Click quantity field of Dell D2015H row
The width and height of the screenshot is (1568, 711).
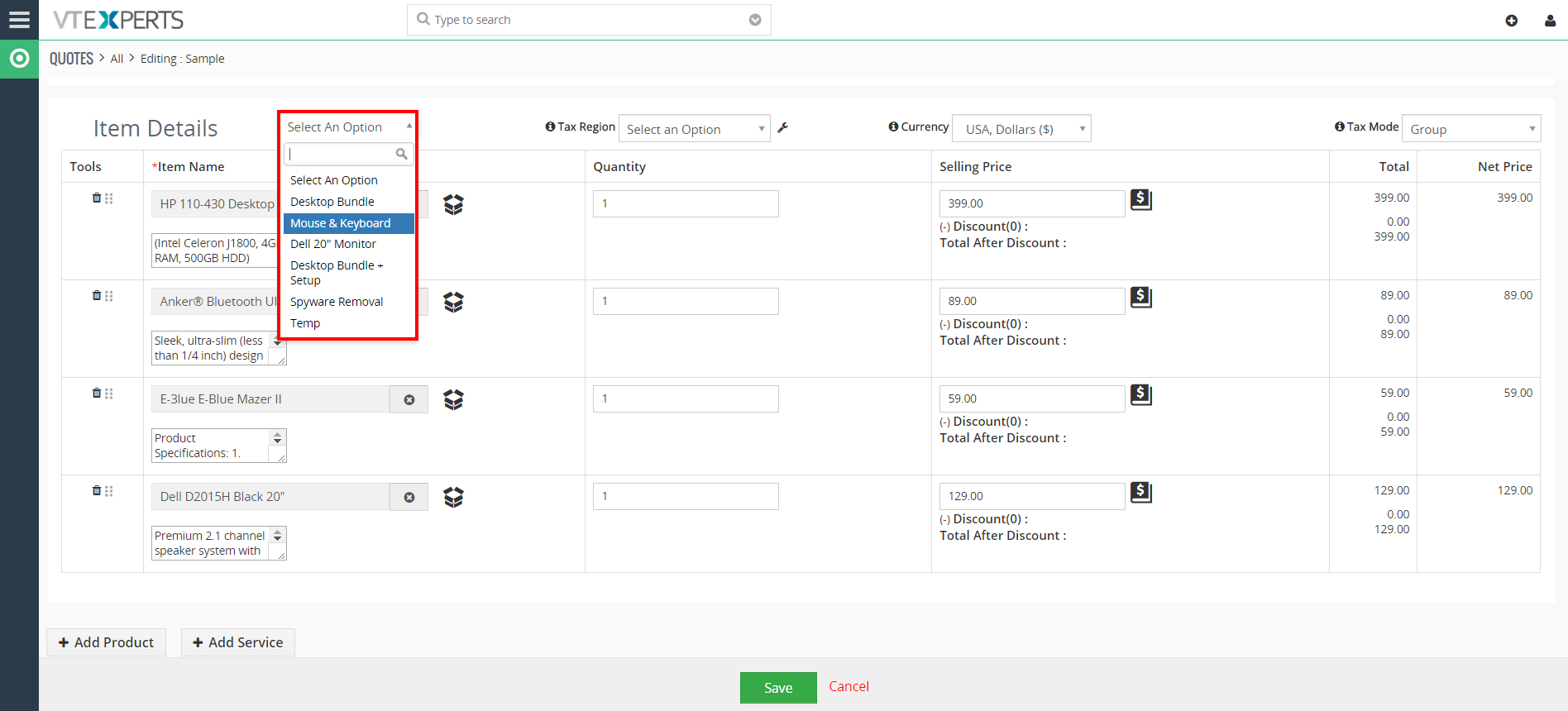[x=686, y=496]
